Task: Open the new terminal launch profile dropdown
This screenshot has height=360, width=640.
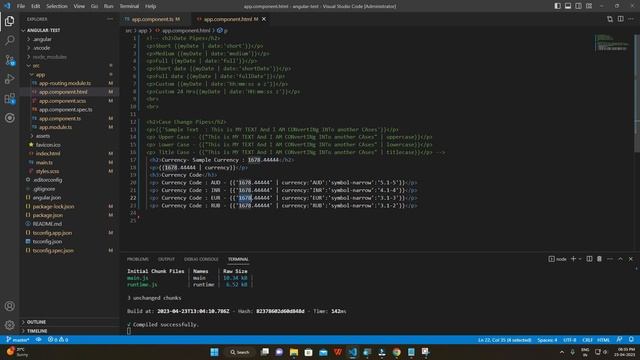Action: [580, 259]
